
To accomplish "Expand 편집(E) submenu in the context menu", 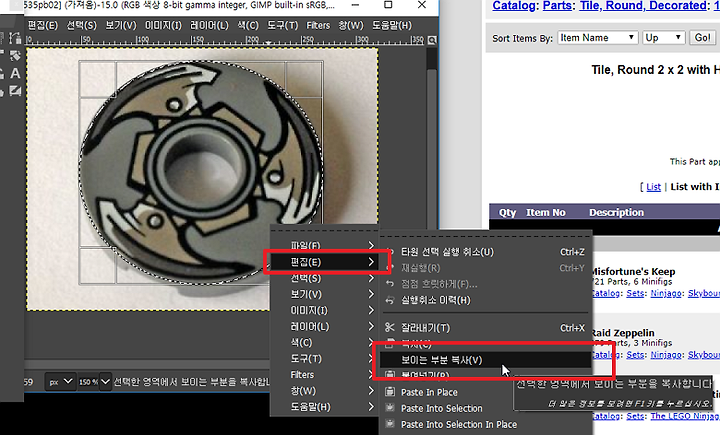I will (x=324, y=262).
